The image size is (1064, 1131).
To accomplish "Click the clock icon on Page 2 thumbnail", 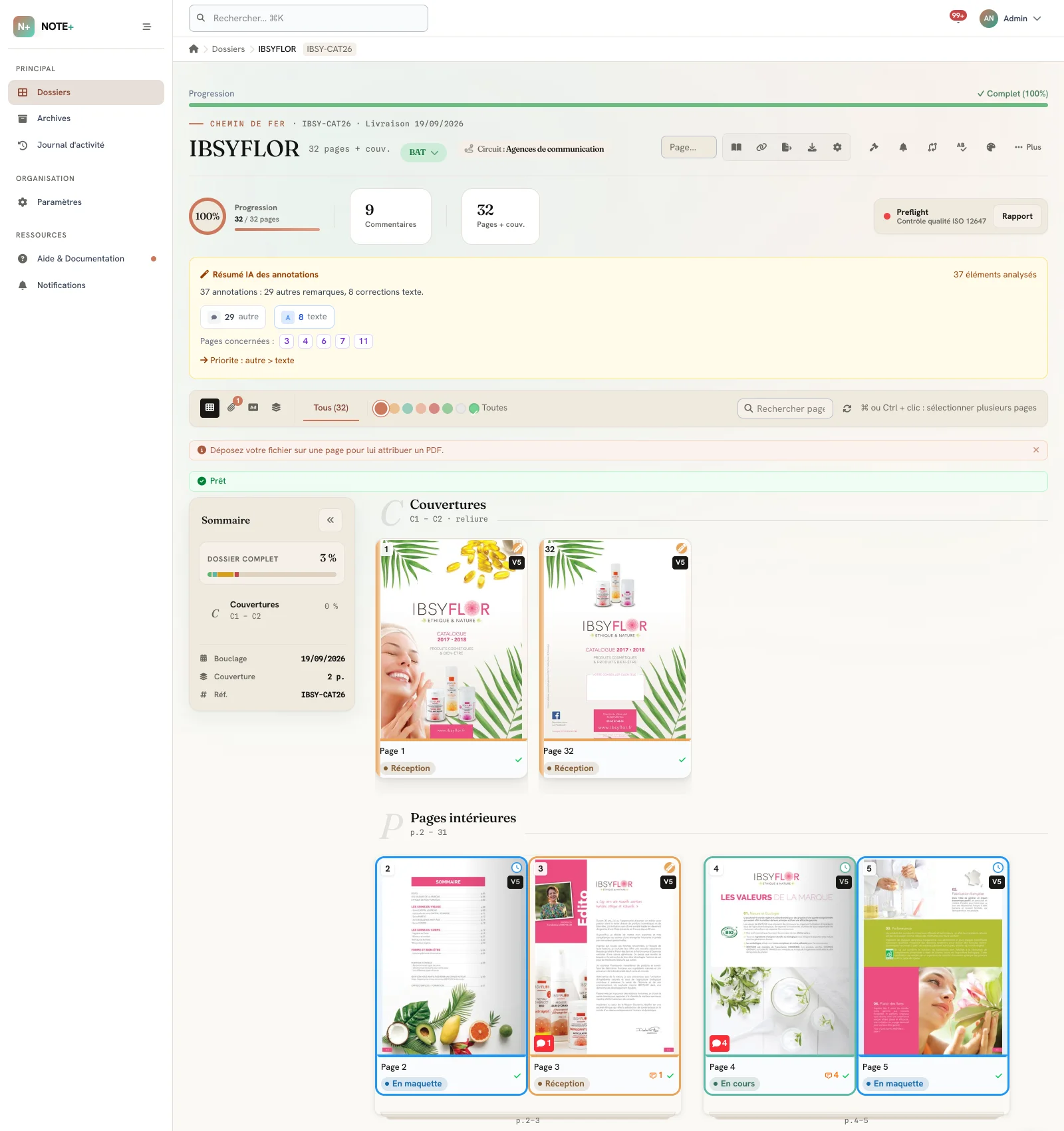I will click(x=517, y=868).
